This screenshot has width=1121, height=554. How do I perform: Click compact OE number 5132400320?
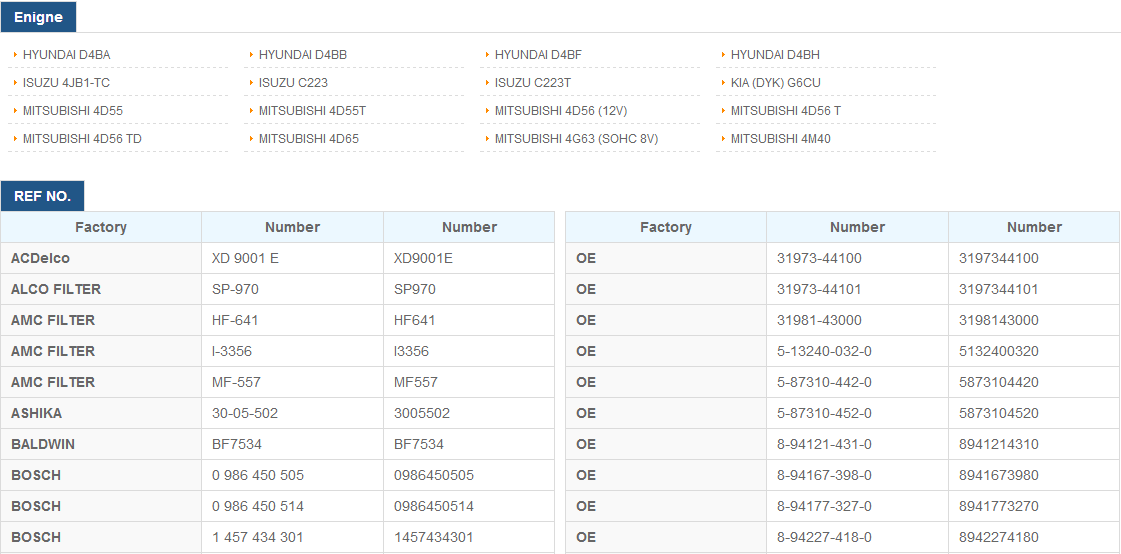click(999, 351)
